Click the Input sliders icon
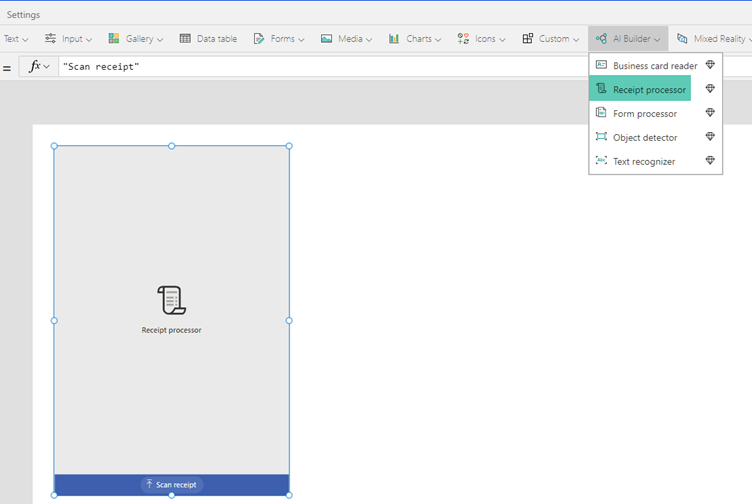Viewport: 752px width, 504px height. [50, 38]
